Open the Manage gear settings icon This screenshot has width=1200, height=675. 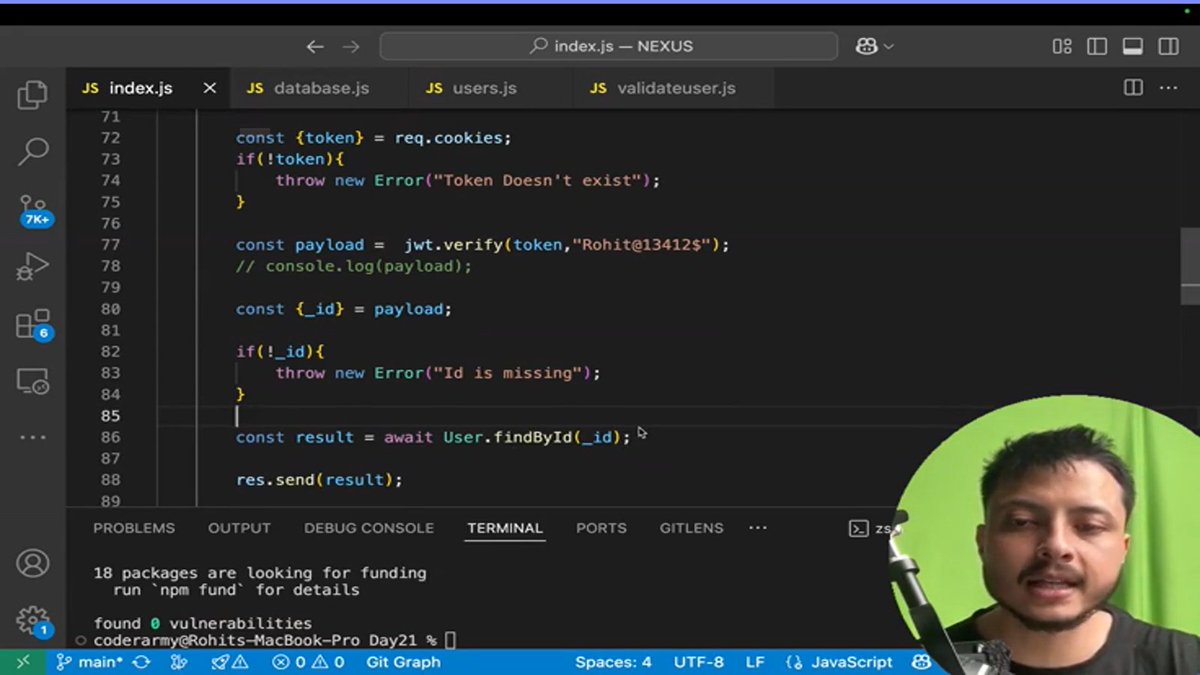coord(32,620)
